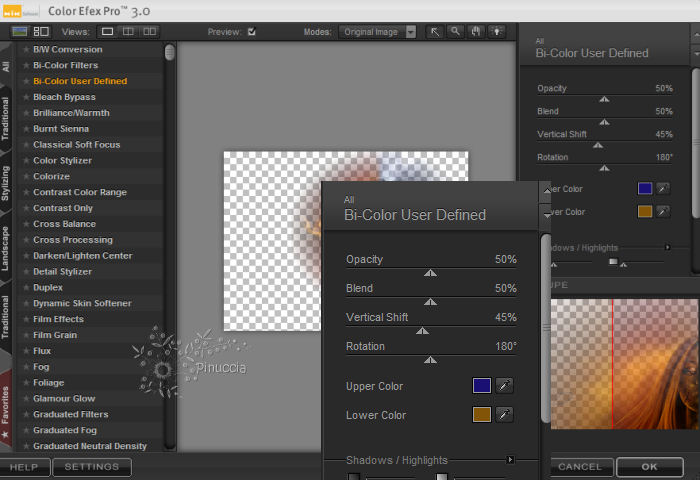The height and width of the screenshot is (480, 700).
Task: Click the Vertical Shift slider handle in enlarged panel
Action: pos(422,331)
